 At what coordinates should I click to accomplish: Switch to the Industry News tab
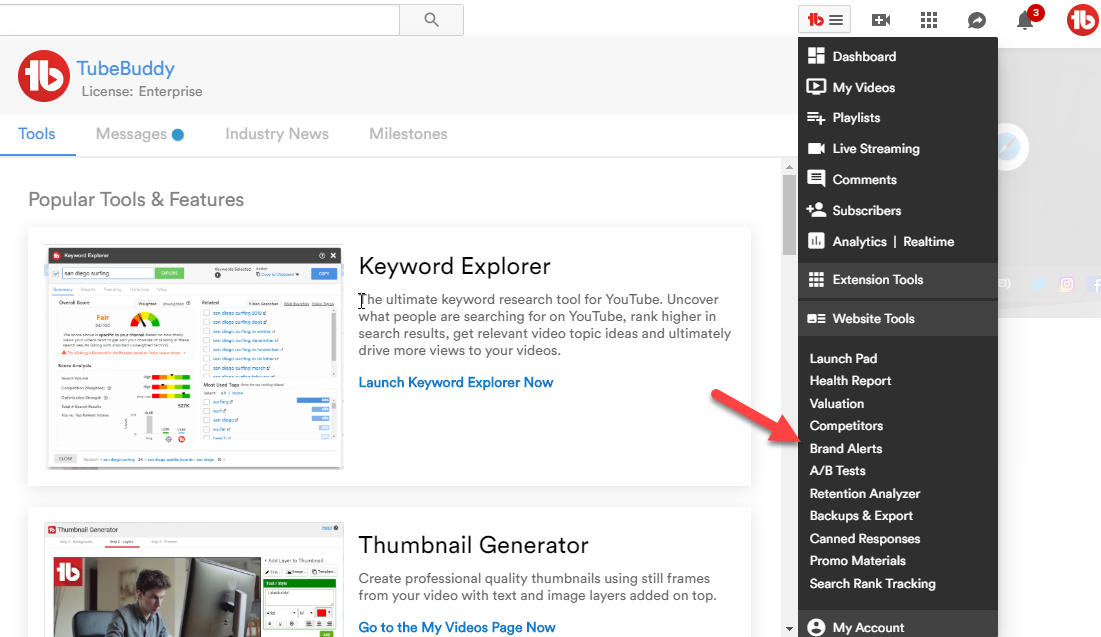tap(277, 134)
